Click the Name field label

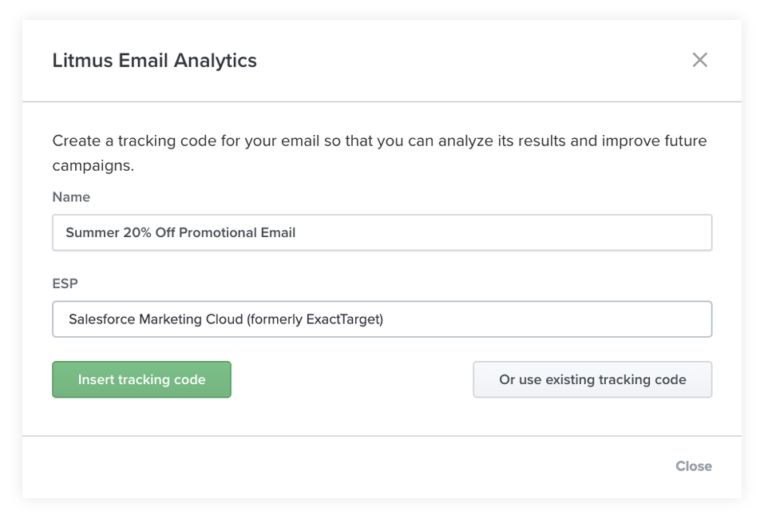tap(71, 197)
